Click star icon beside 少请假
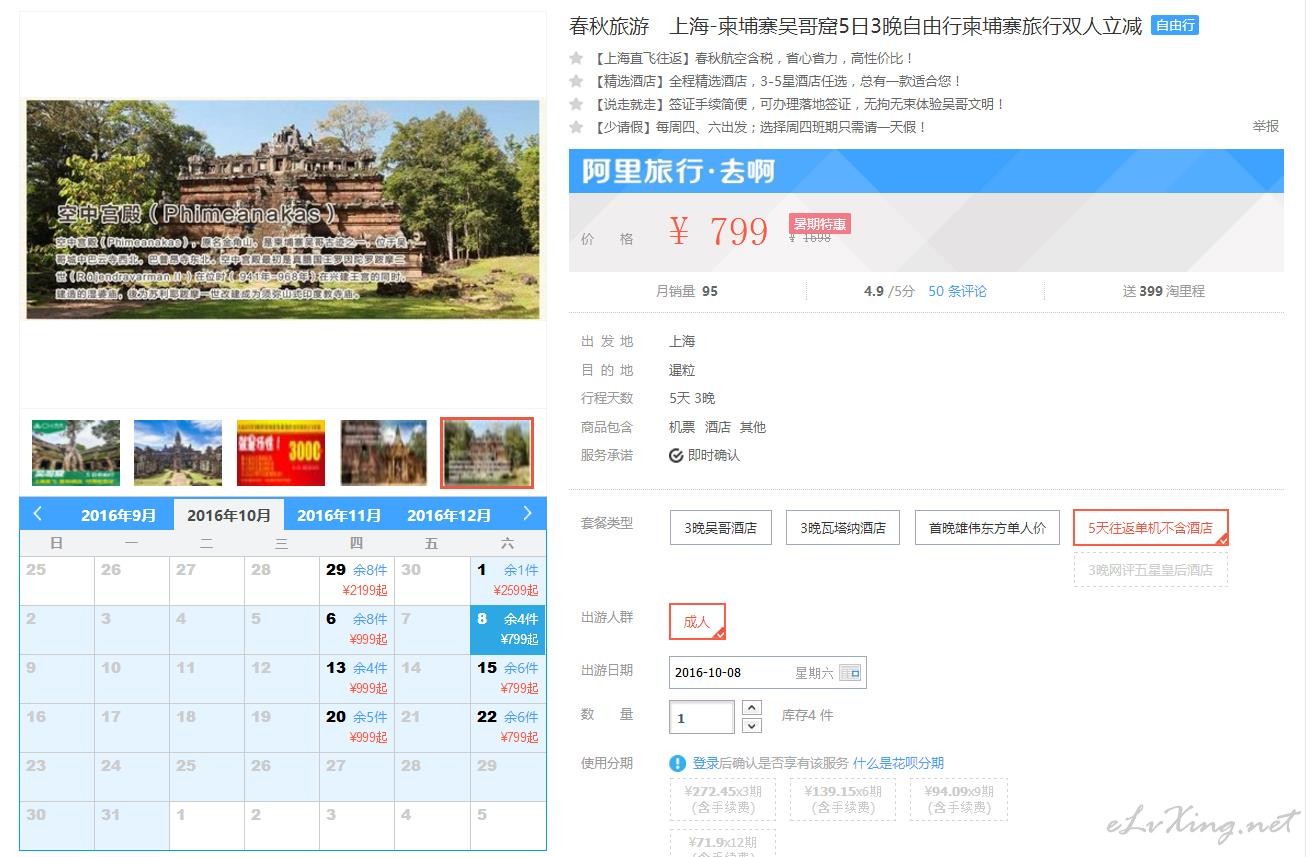The height and width of the screenshot is (857, 1311). pyautogui.click(x=576, y=127)
